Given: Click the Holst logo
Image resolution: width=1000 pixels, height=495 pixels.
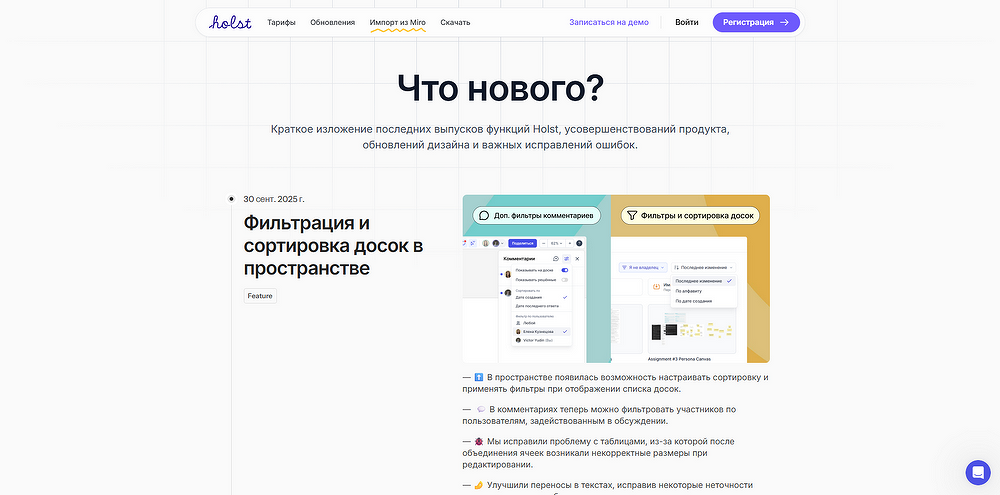Looking at the screenshot, I should click(x=230, y=21).
